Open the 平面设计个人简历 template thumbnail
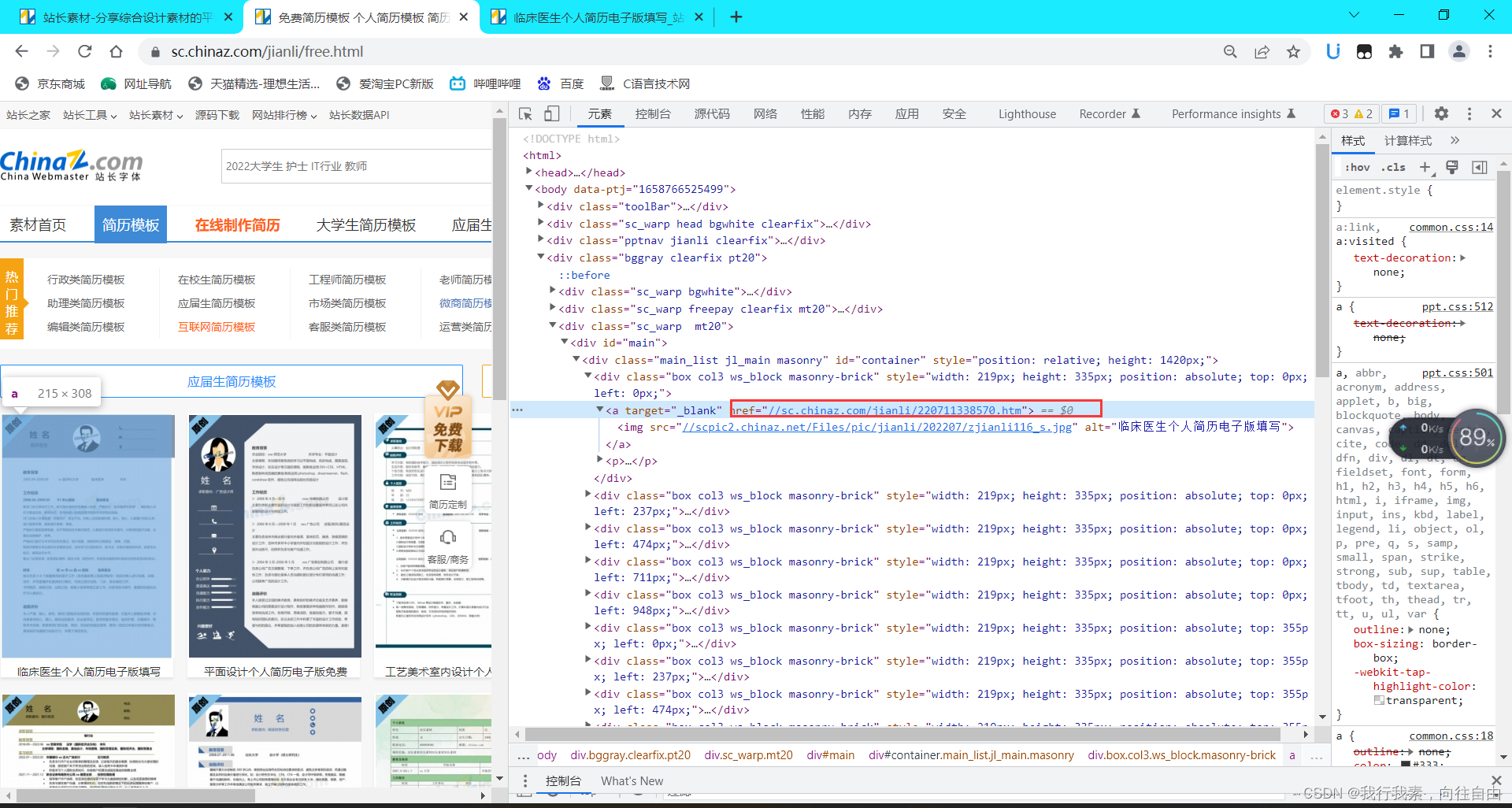1512x808 pixels. click(x=275, y=536)
